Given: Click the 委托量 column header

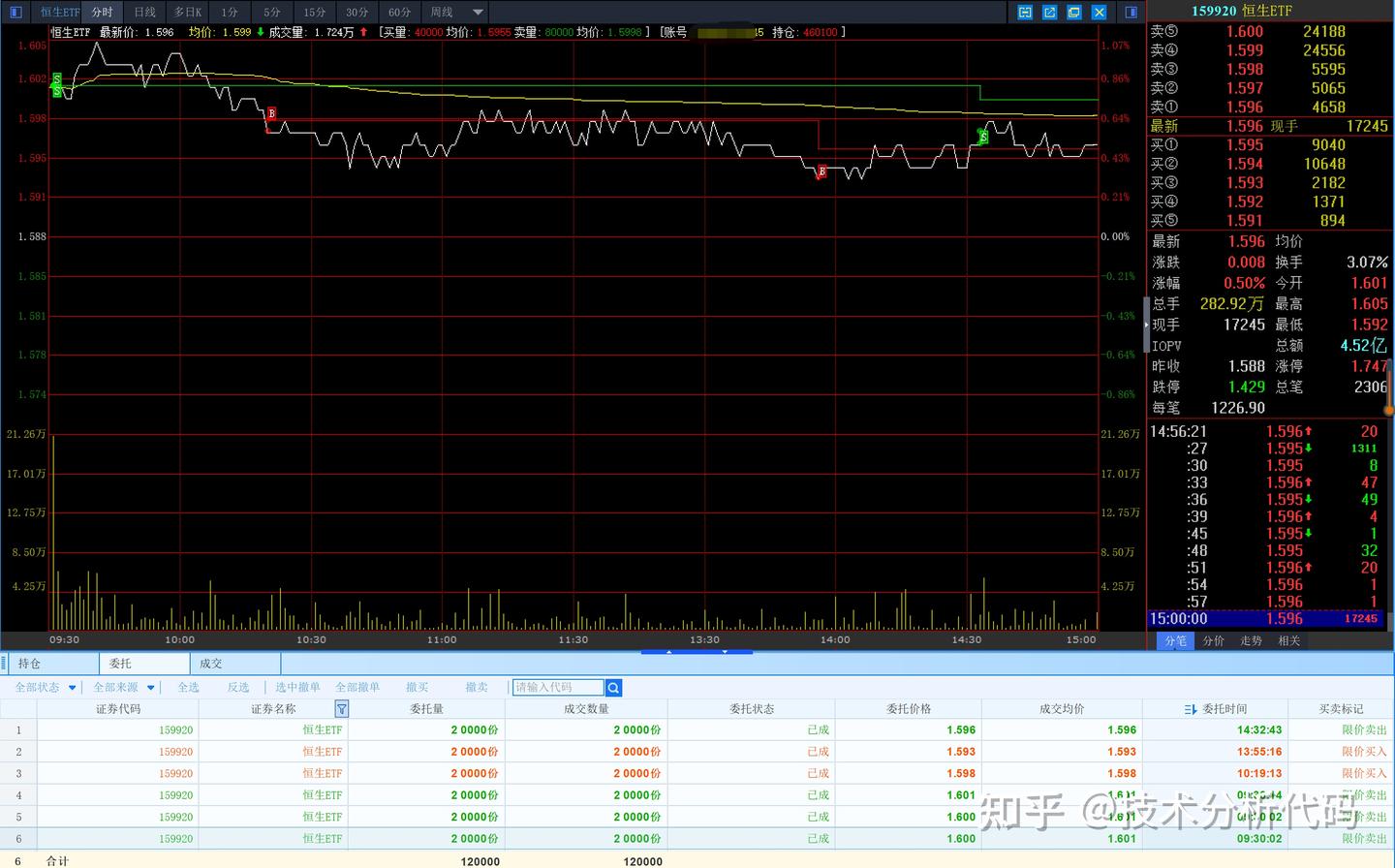Looking at the screenshot, I should tap(426, 709).
